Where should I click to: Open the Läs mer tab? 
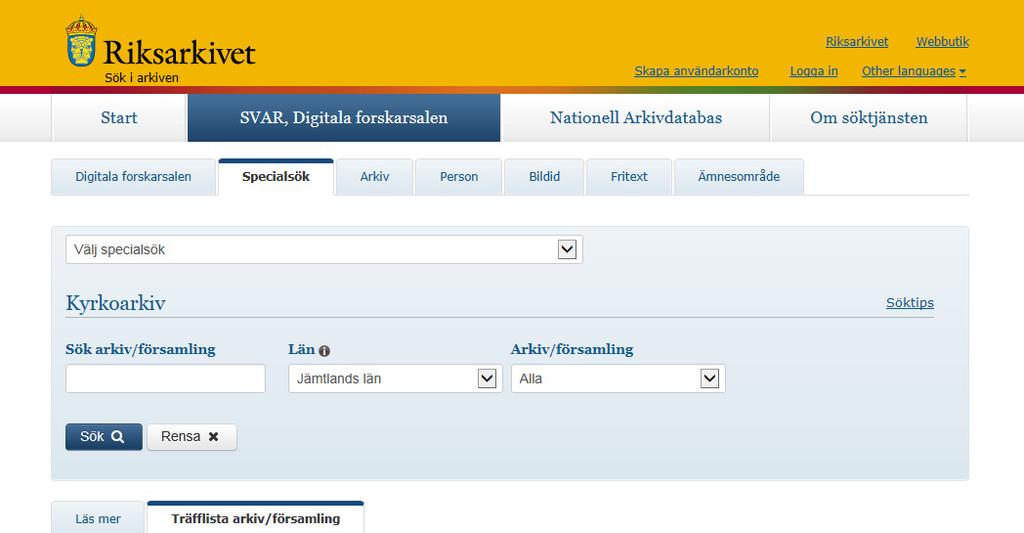[x=98, y=519]
